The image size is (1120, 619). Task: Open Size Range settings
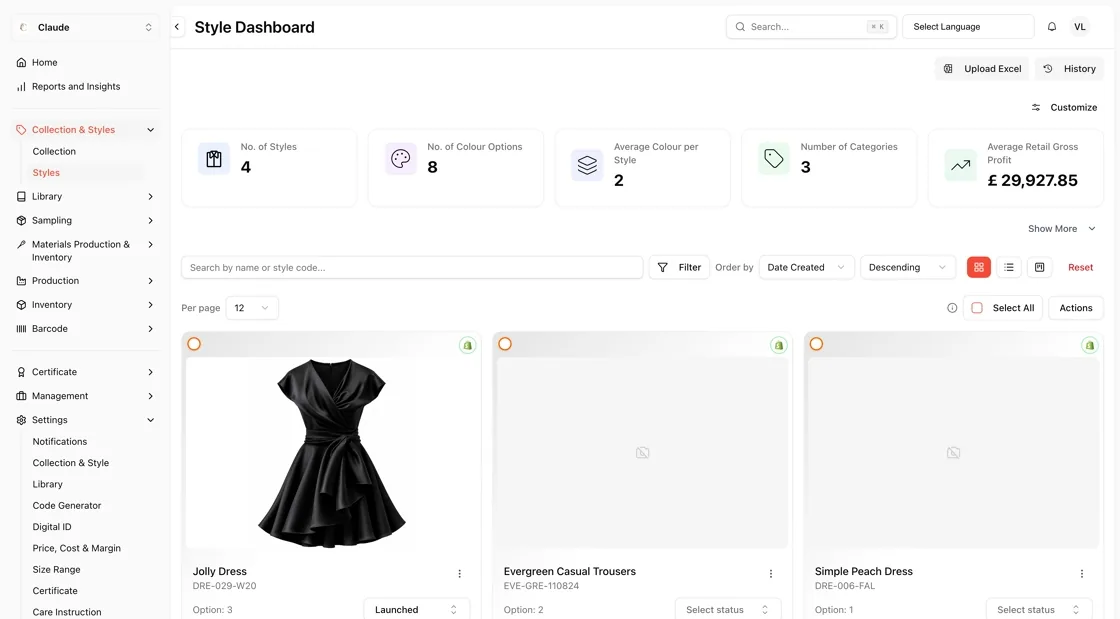(x=56, y=570)
